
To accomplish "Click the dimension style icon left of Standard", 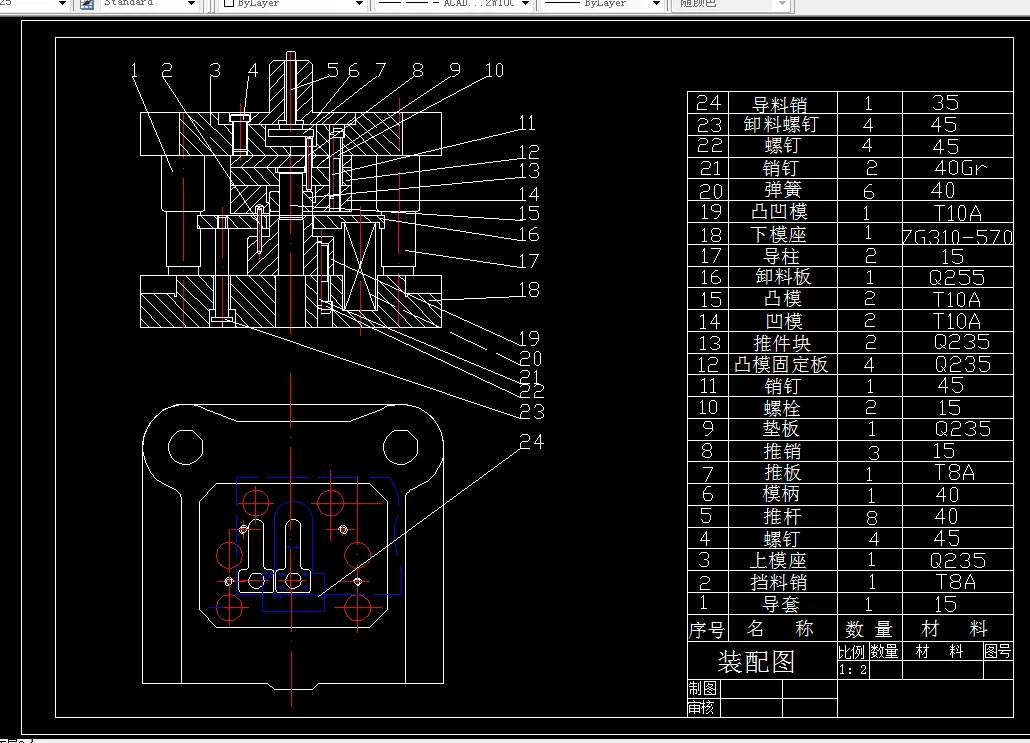I will (87, 4).
